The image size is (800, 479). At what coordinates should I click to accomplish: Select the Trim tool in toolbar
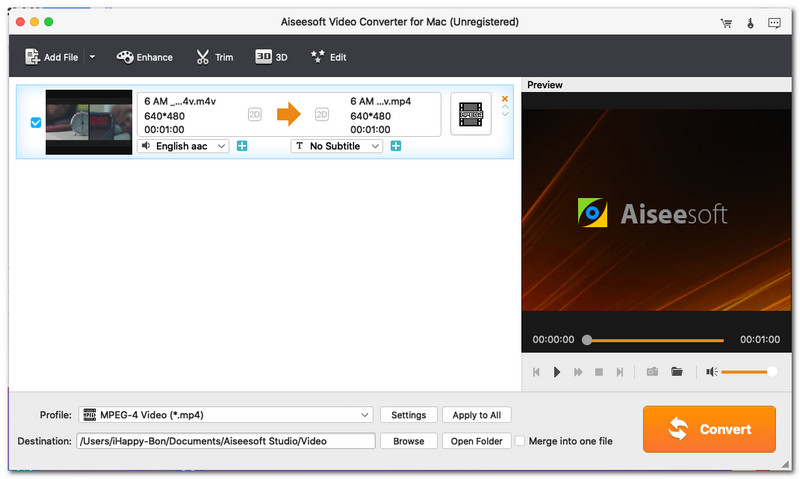click(x=214, y=57)
